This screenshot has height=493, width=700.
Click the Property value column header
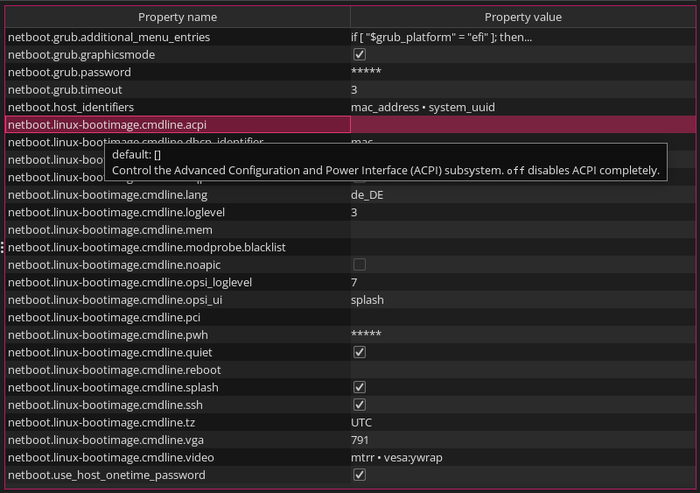point(522,17)
